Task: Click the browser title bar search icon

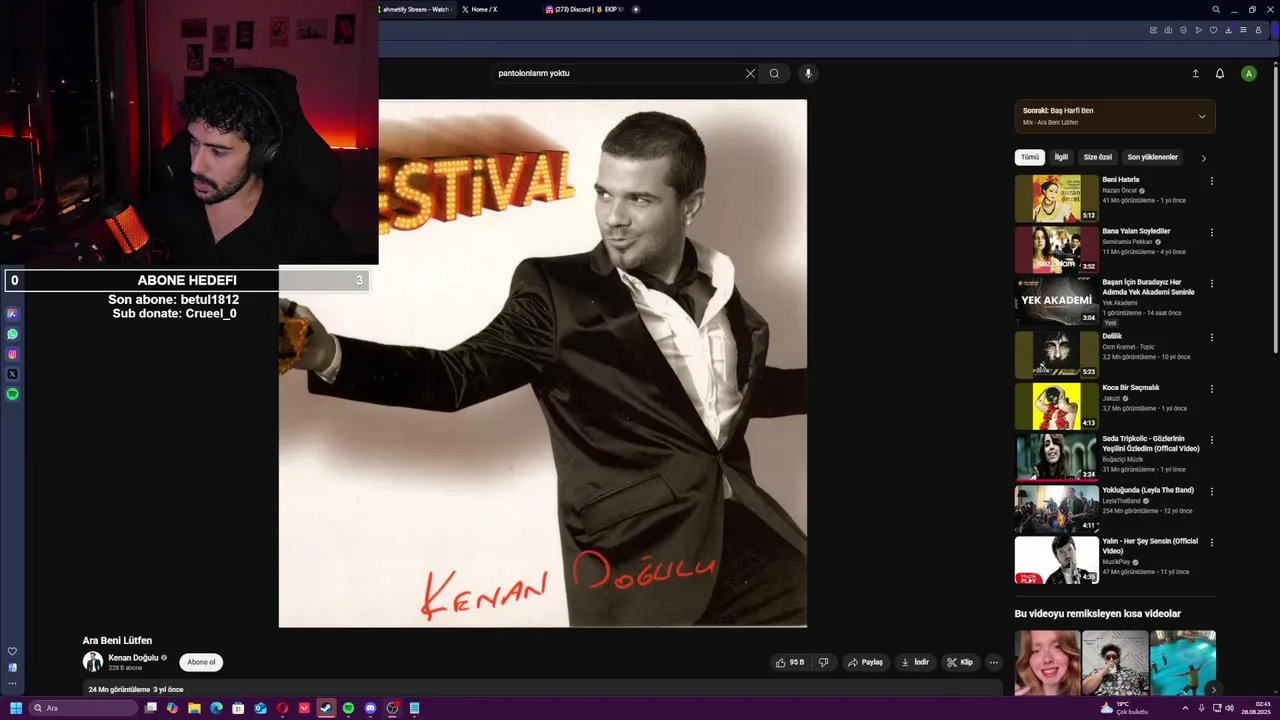Action: [1216, 9]
